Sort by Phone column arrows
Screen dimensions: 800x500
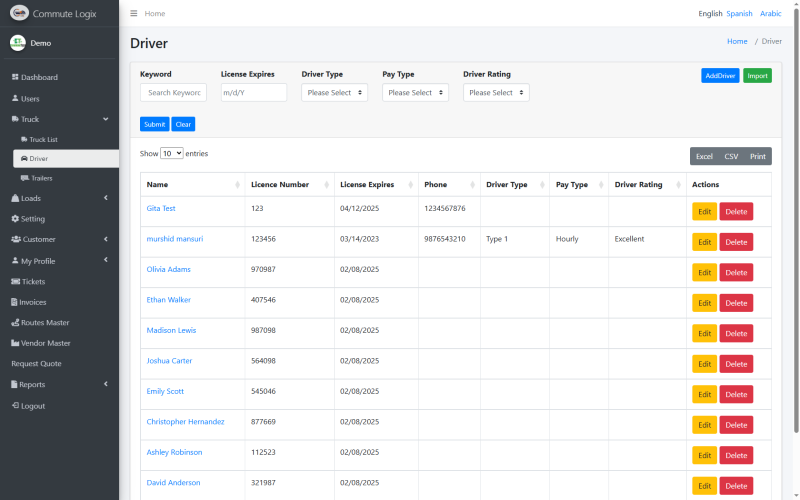click(472, 185)
